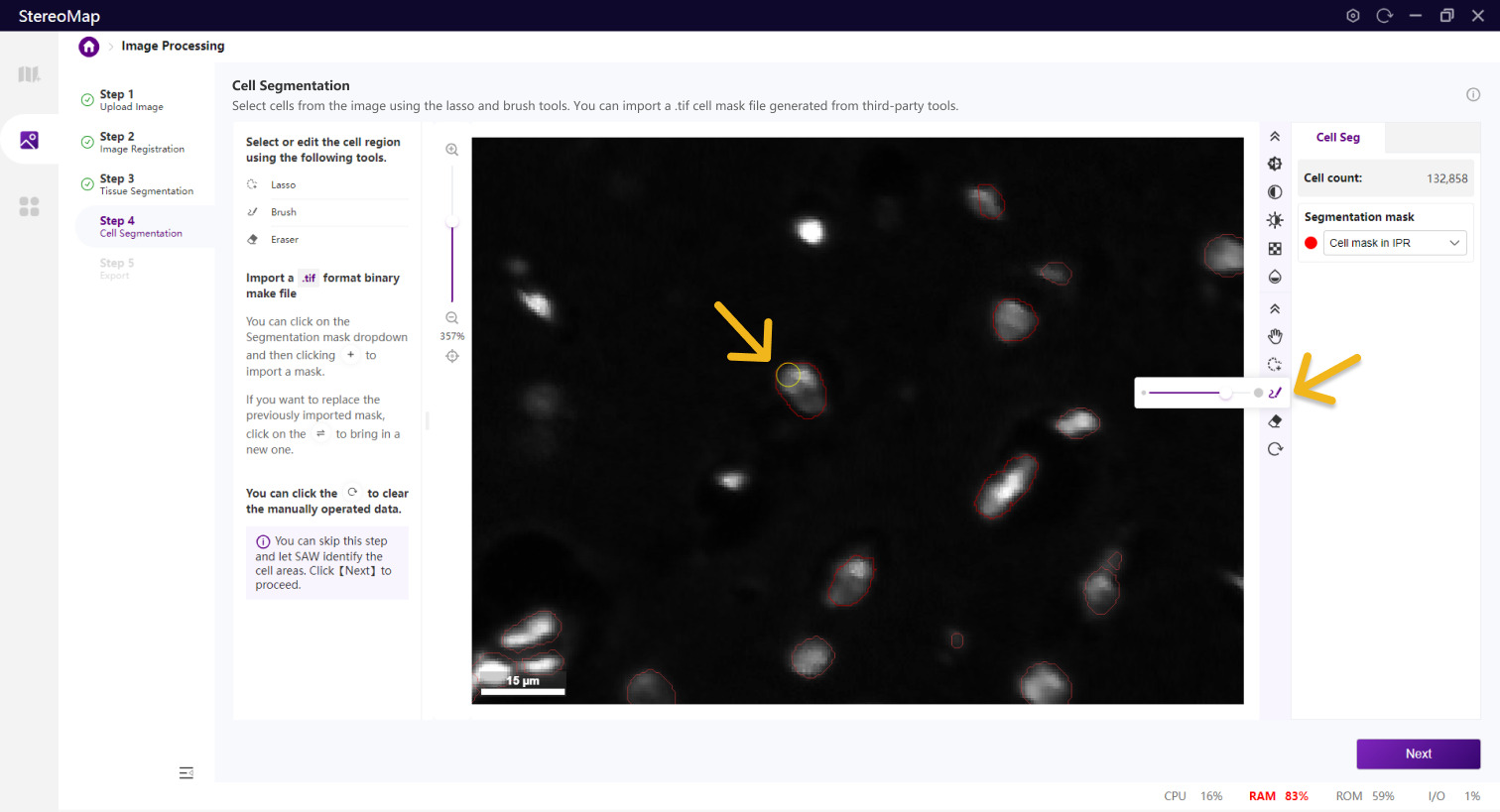Select the Eraser tool in the toolbar

tap(1275, 421)
